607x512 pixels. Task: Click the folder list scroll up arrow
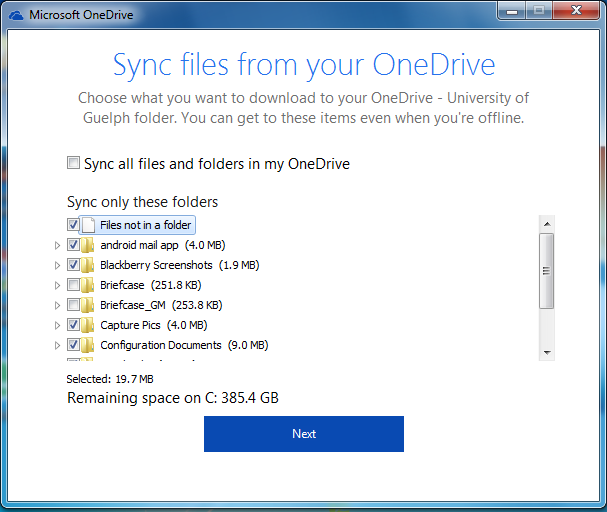point(546,223)
